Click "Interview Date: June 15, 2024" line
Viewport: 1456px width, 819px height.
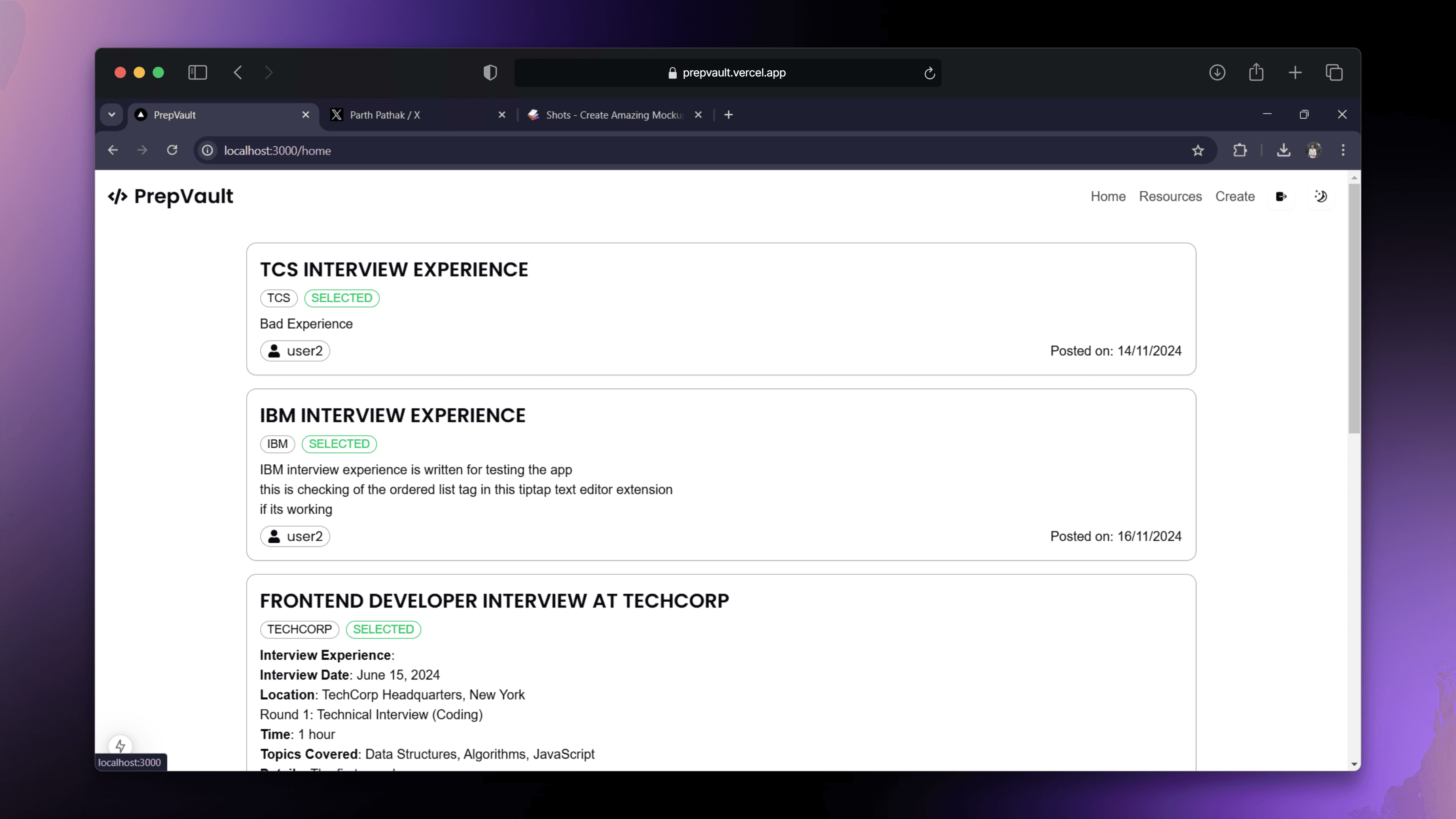[349, 675]
